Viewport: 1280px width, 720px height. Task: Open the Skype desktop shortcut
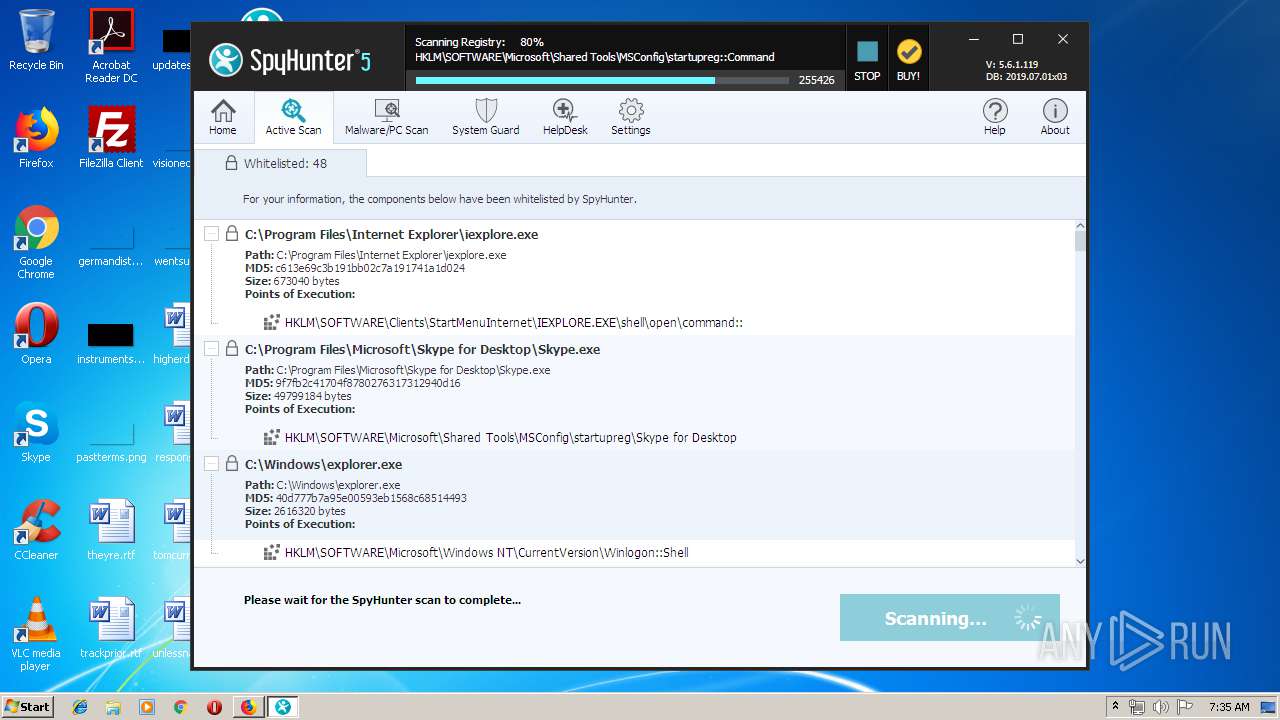pos(36,432)
